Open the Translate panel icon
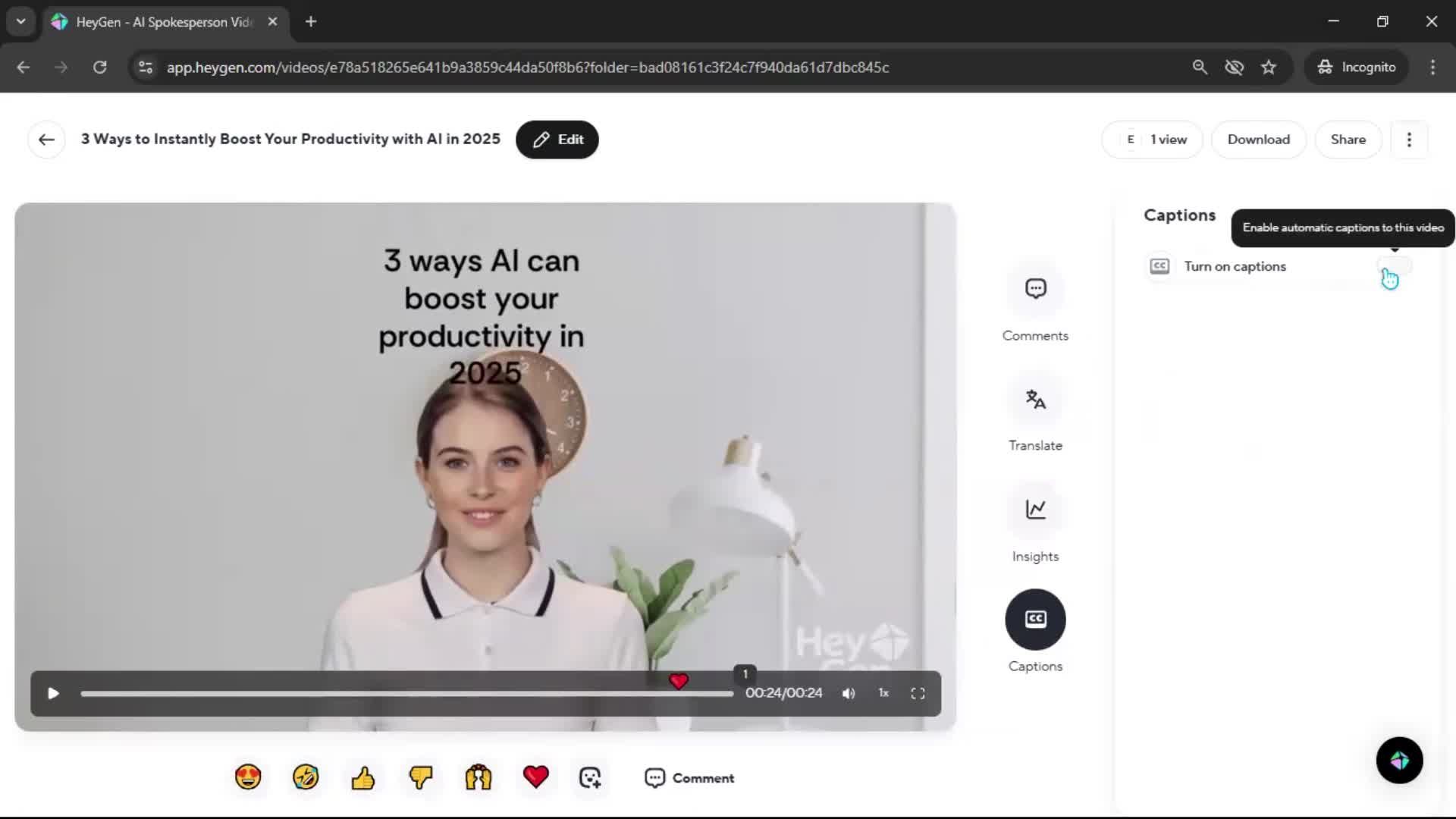This screenshot has height=819, width=1456. [x=1035, y=400]
